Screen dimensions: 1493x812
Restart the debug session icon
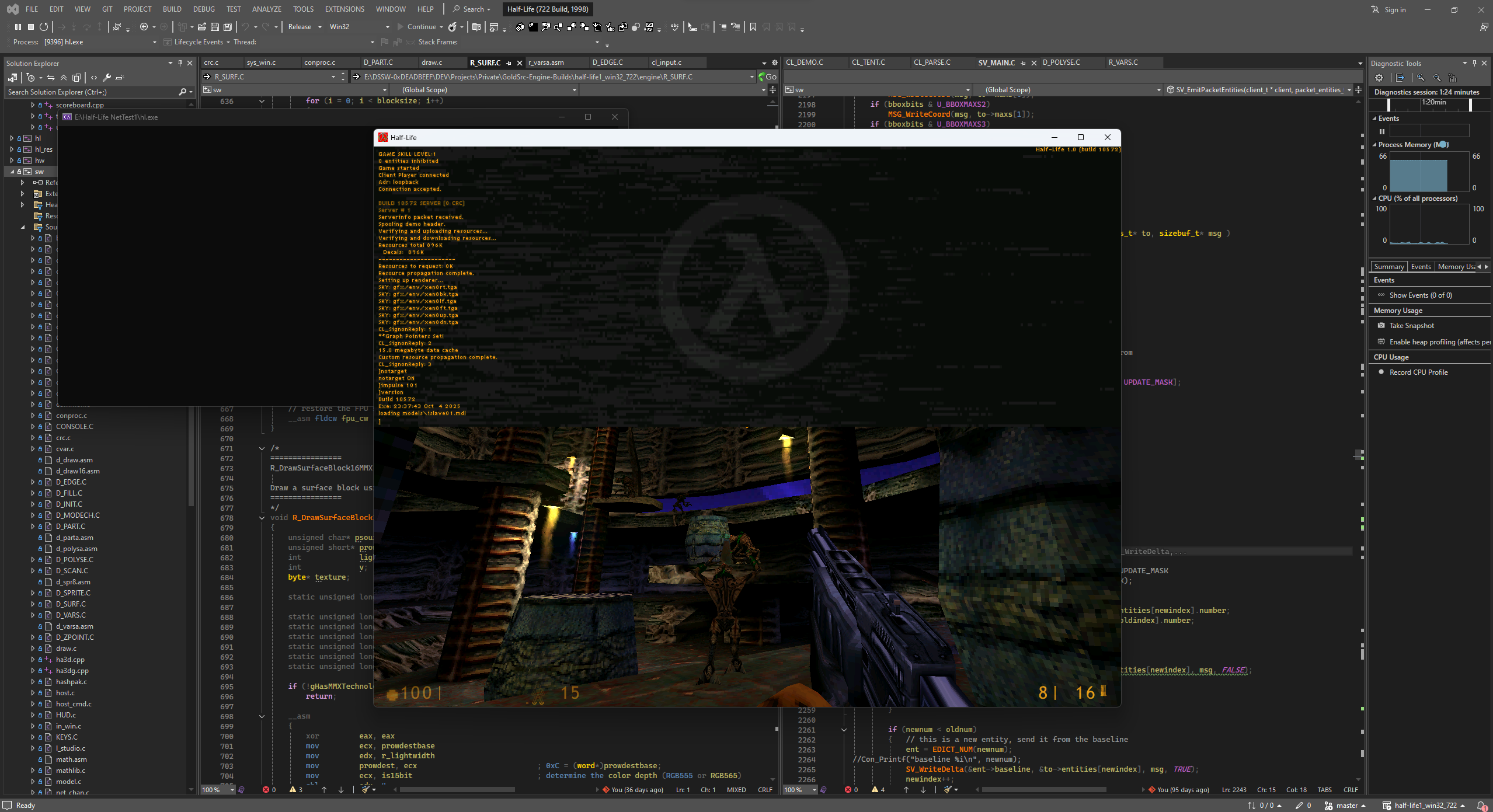44,27
